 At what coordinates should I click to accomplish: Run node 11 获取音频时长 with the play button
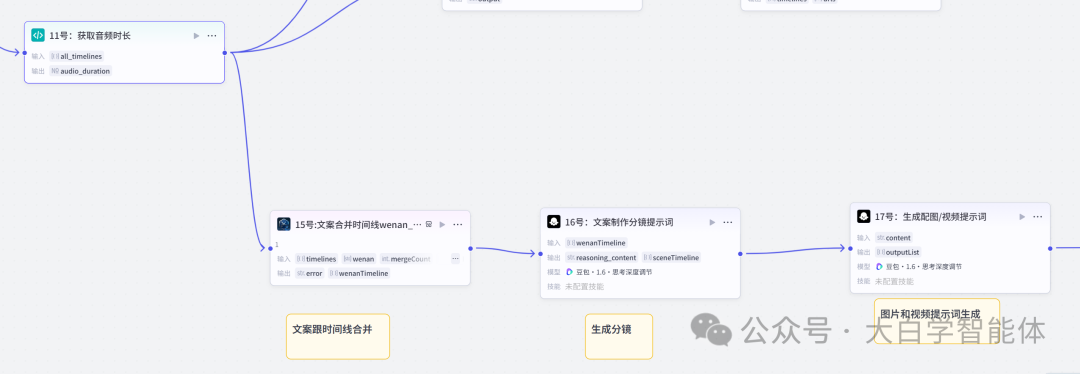point(196,36)
